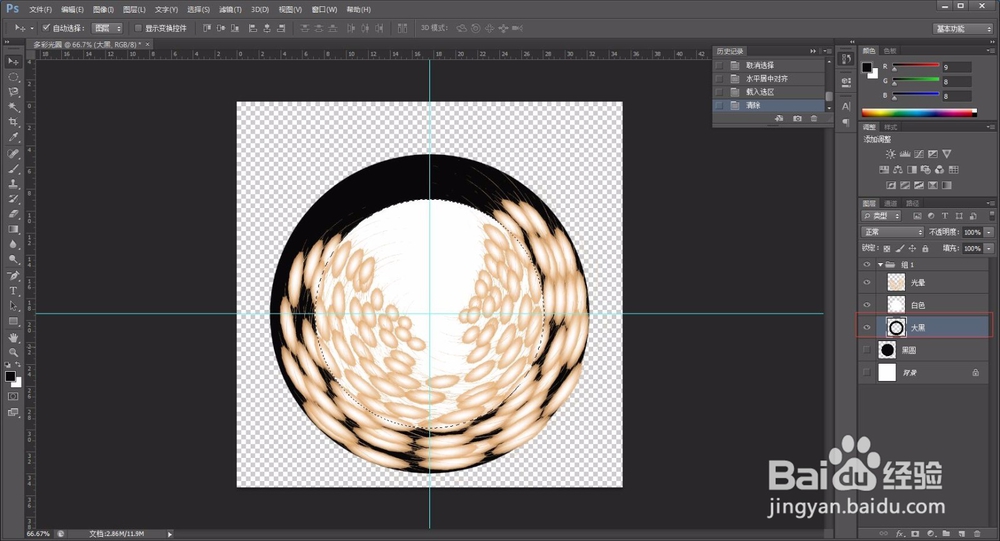The height and width of the screenshot is (541, 1000).
Task: Hide the 白色 layer
Action: (x=867, y=305)
